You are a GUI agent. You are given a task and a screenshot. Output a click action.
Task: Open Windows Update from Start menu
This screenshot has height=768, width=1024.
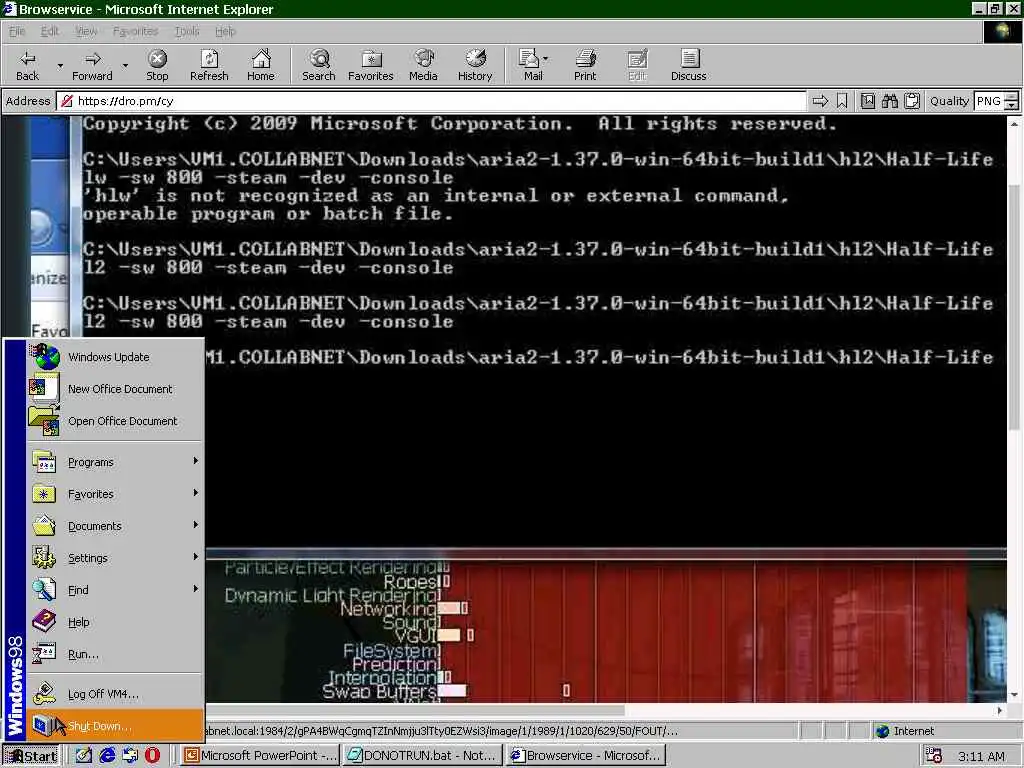tap(116, 357)
